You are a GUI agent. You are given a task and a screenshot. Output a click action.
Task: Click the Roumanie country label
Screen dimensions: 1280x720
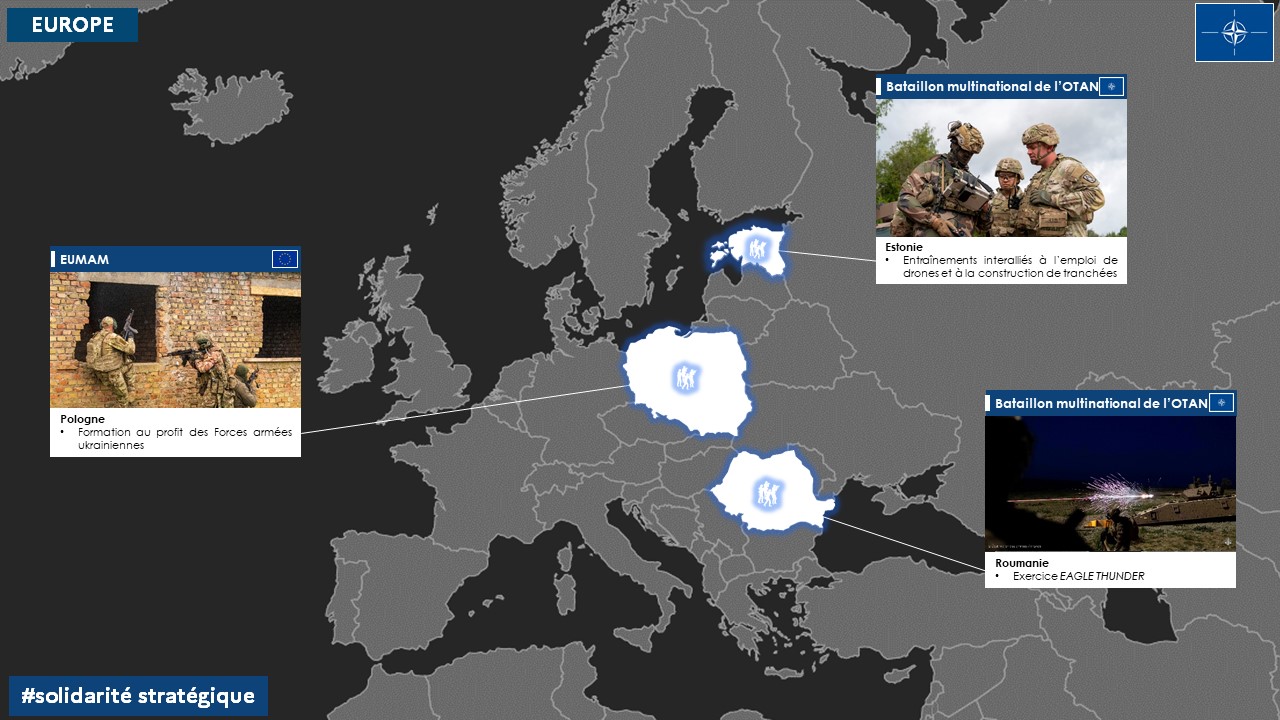(1020, 563)
